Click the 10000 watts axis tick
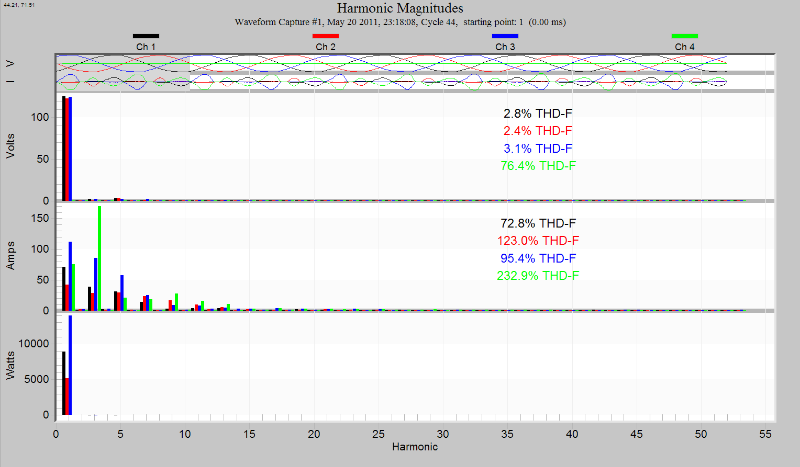This screenshot has height=467, width=800. click(34, 344)
